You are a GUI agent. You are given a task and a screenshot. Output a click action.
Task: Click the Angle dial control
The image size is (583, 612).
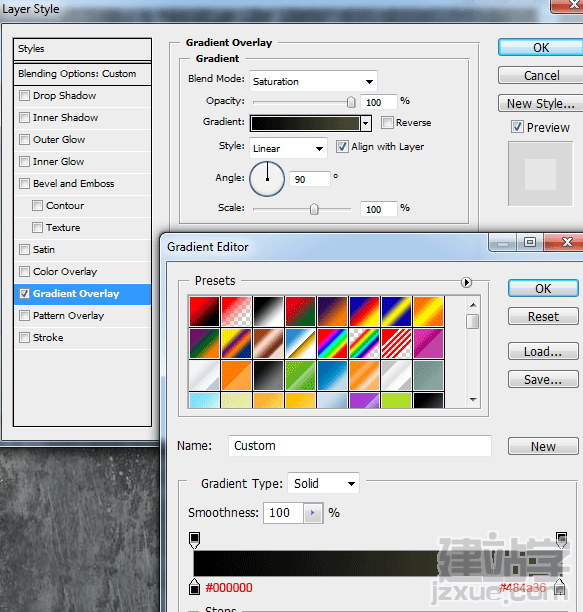coord(267,179)
